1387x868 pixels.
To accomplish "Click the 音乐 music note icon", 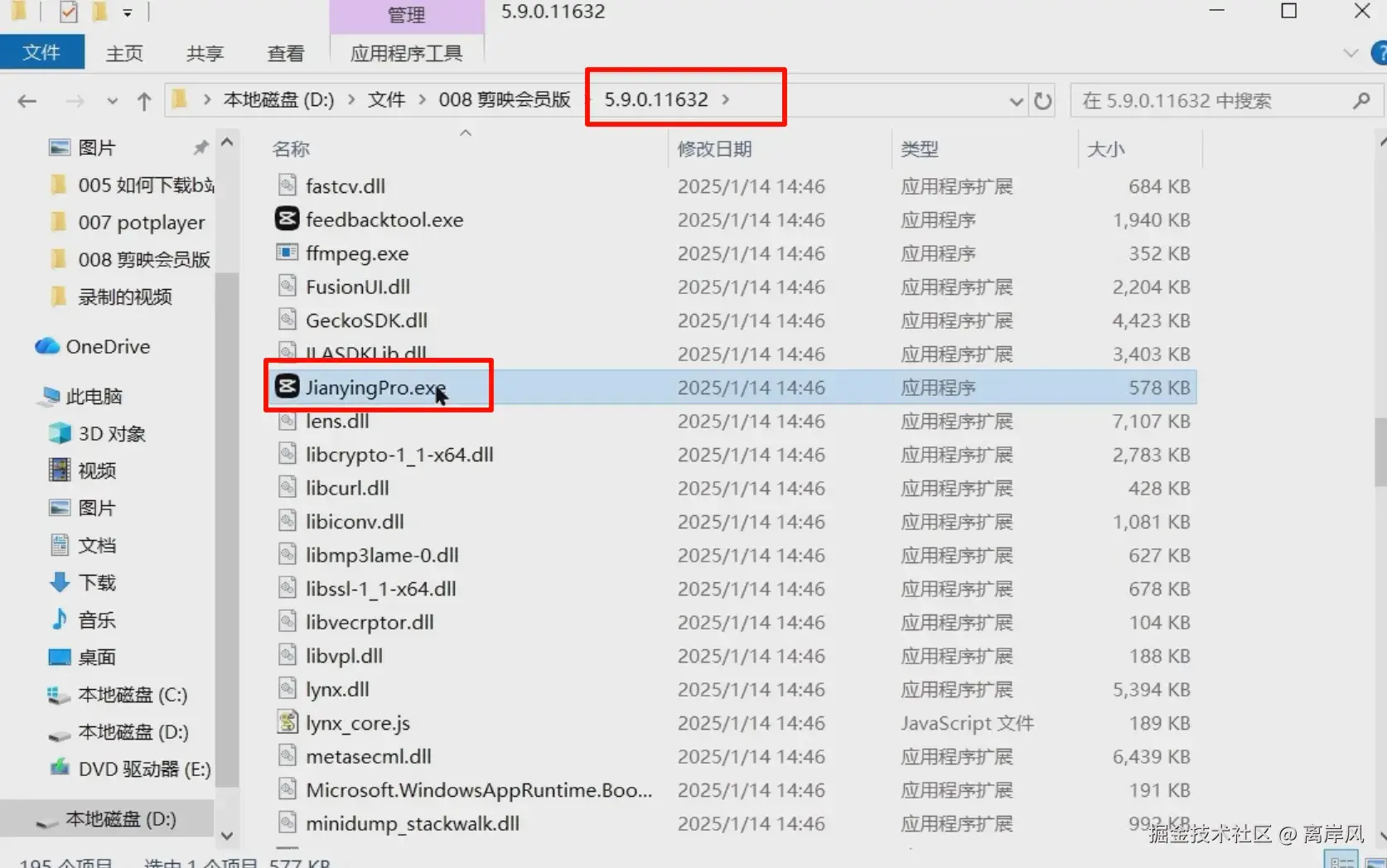I will [x=60, y=620].
